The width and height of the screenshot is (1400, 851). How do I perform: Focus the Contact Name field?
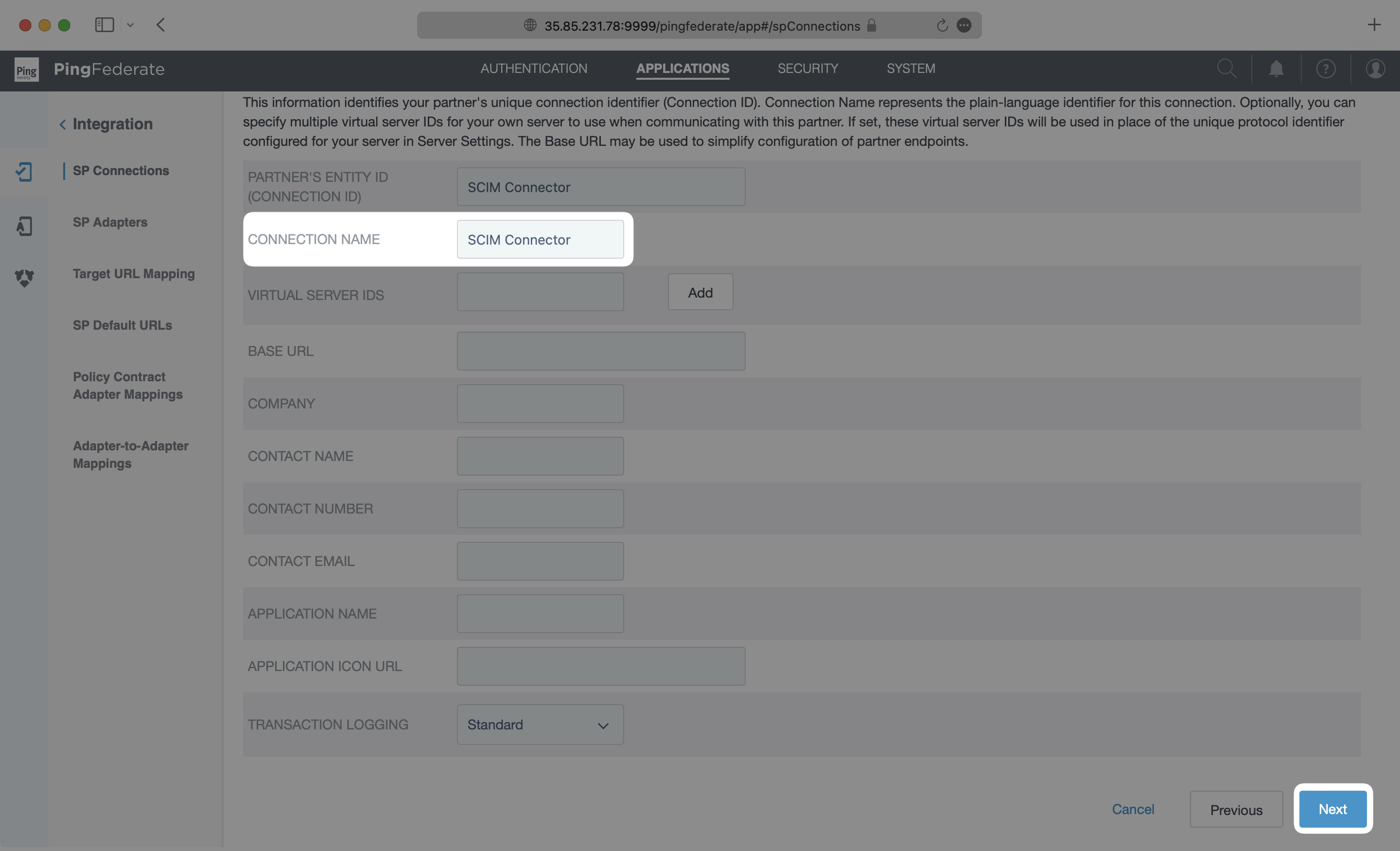click(540, 456)
